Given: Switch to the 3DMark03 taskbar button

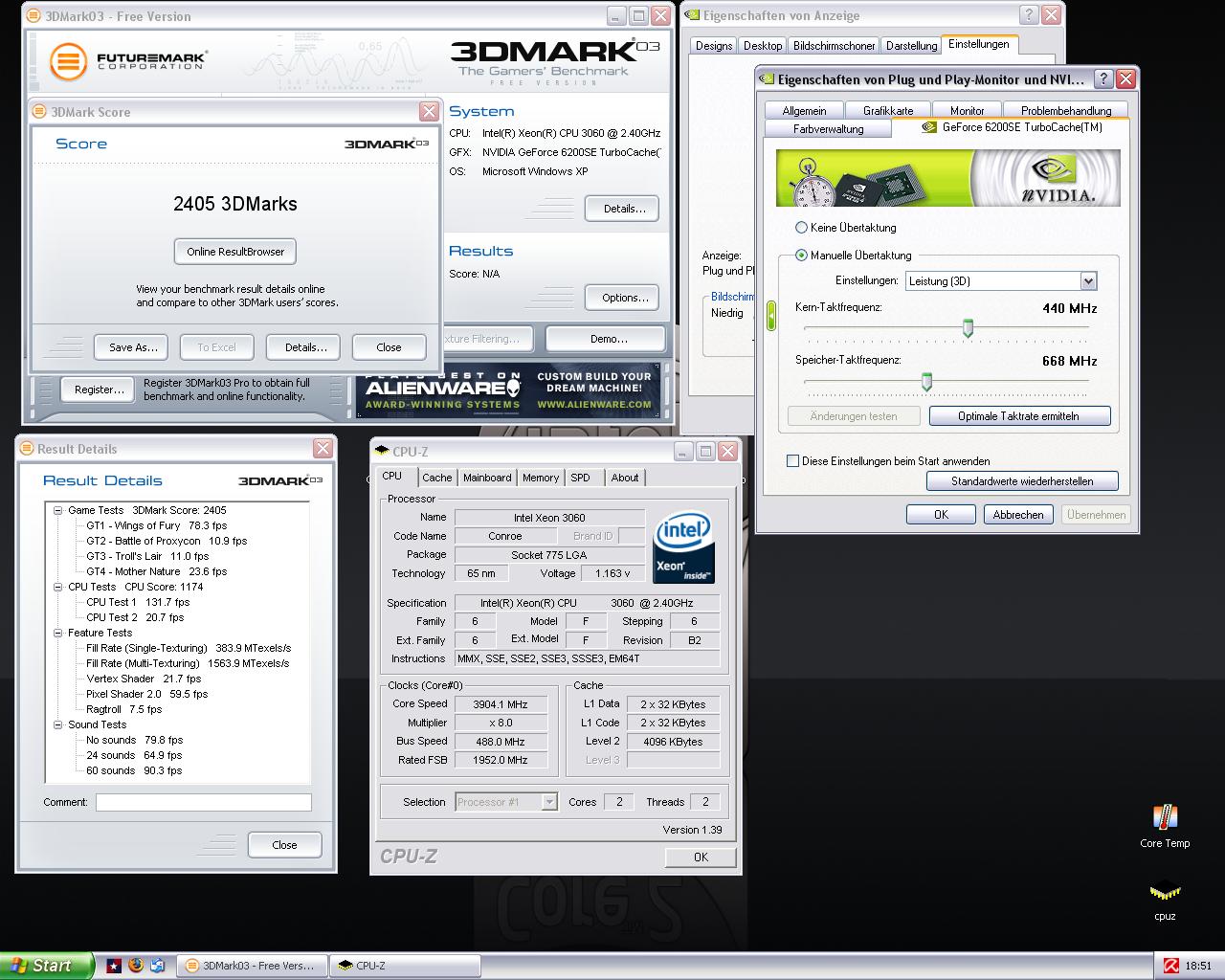Looking at the screenshot, I should (253, 966).
